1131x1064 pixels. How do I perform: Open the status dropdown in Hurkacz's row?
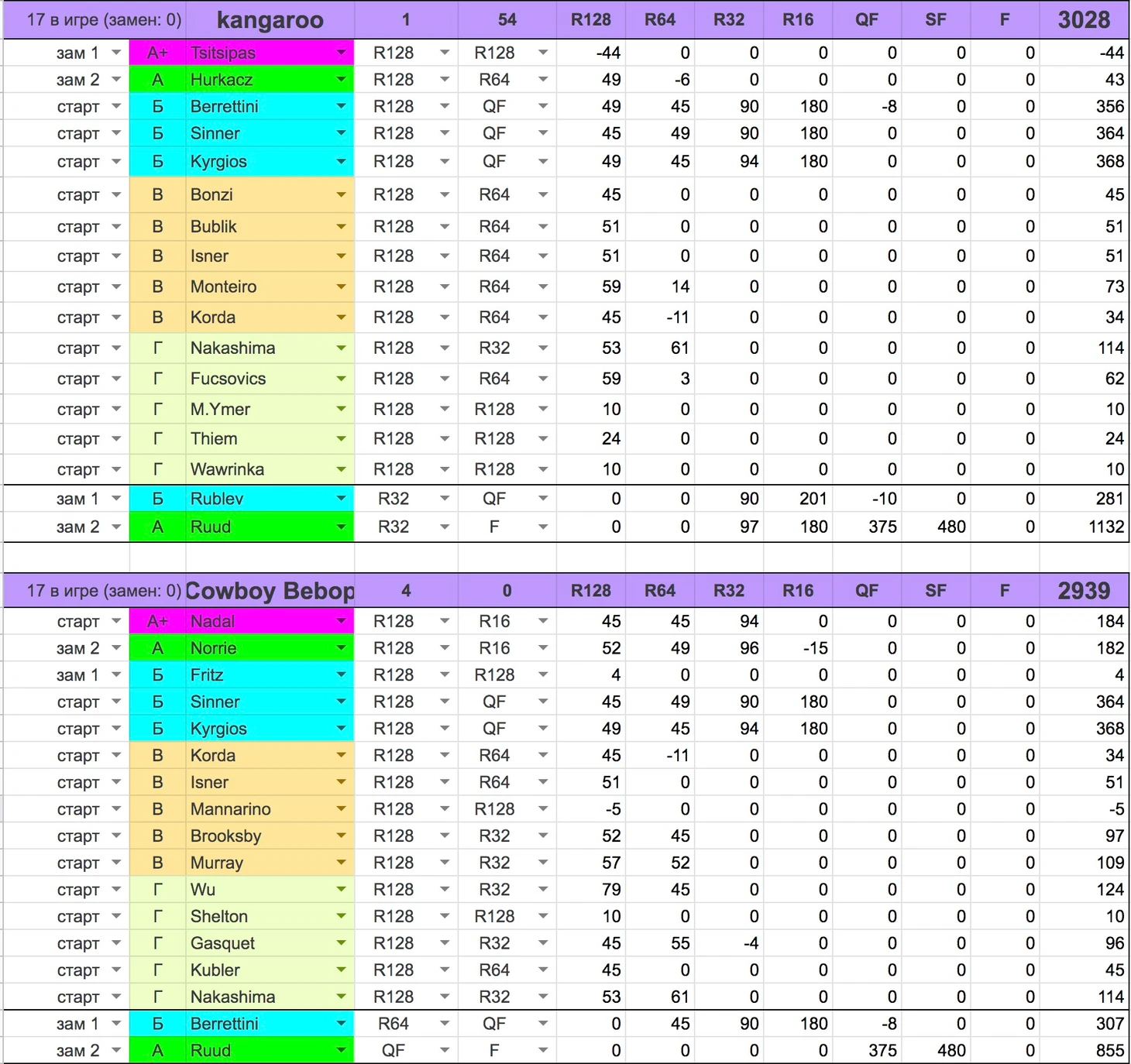pos(116,80)
